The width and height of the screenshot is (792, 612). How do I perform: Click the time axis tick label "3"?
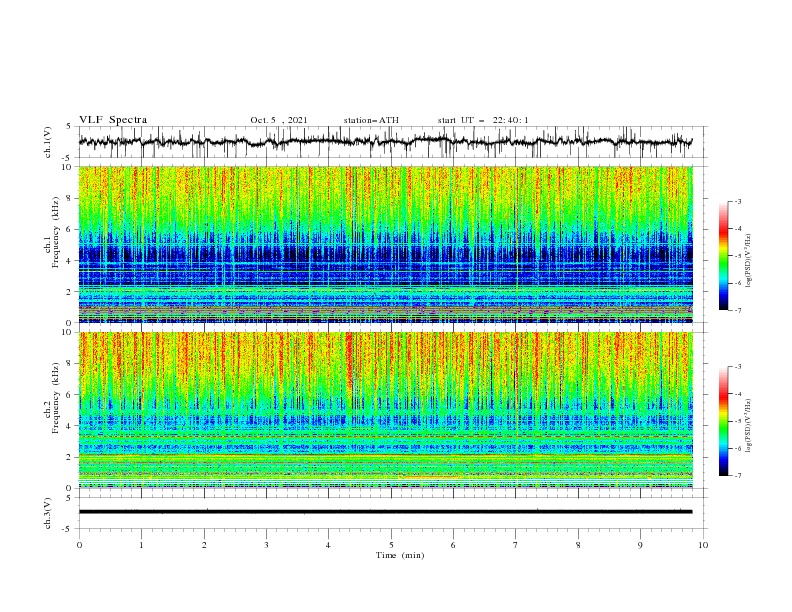(x=266, y=545)
